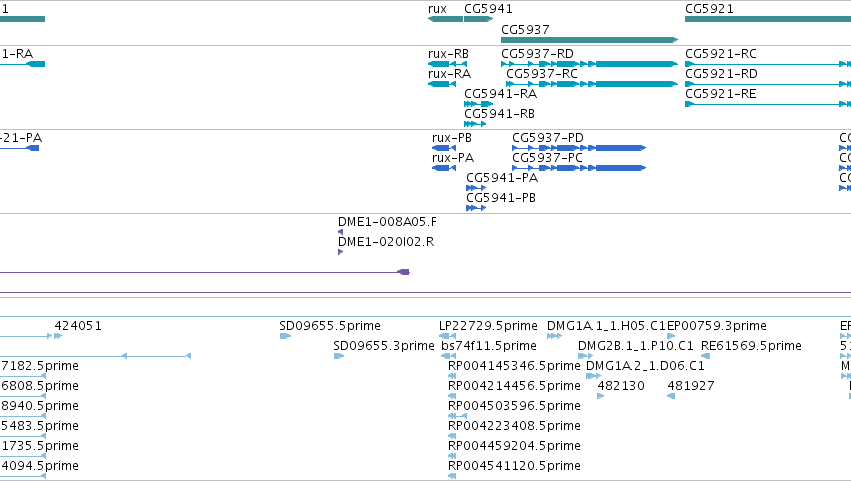Click the RP004145346.5prime EST arrow

[x=452, y=376]
